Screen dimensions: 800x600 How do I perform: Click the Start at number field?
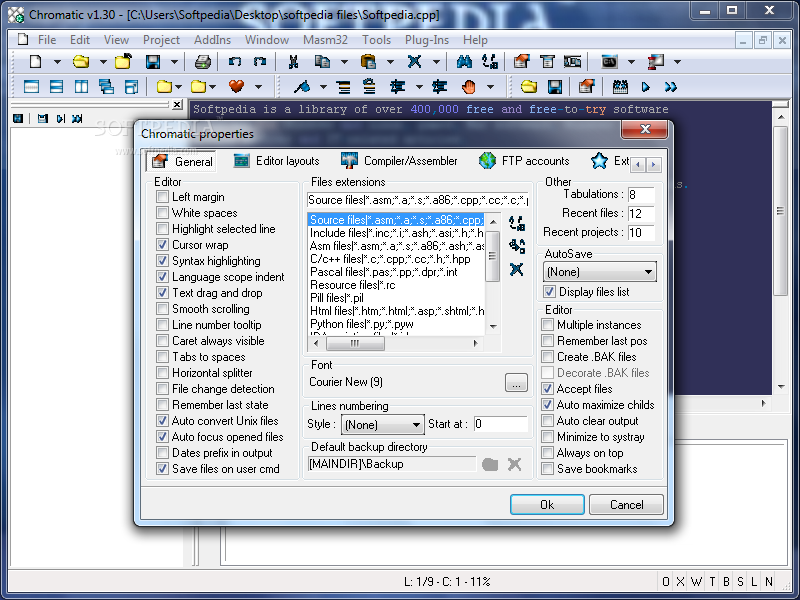[x=501, y=424]
